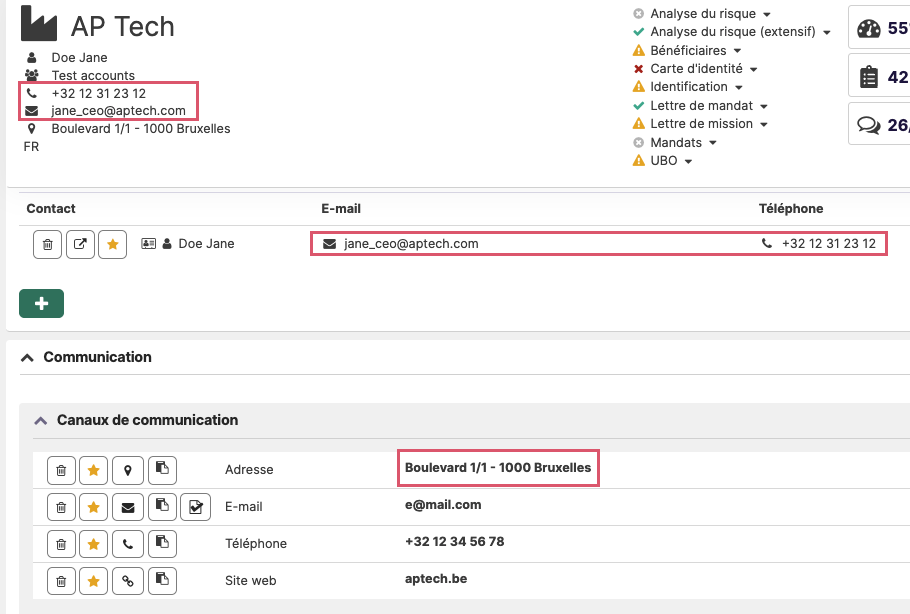Open Doe Jane contact in new window

point(80,244)
